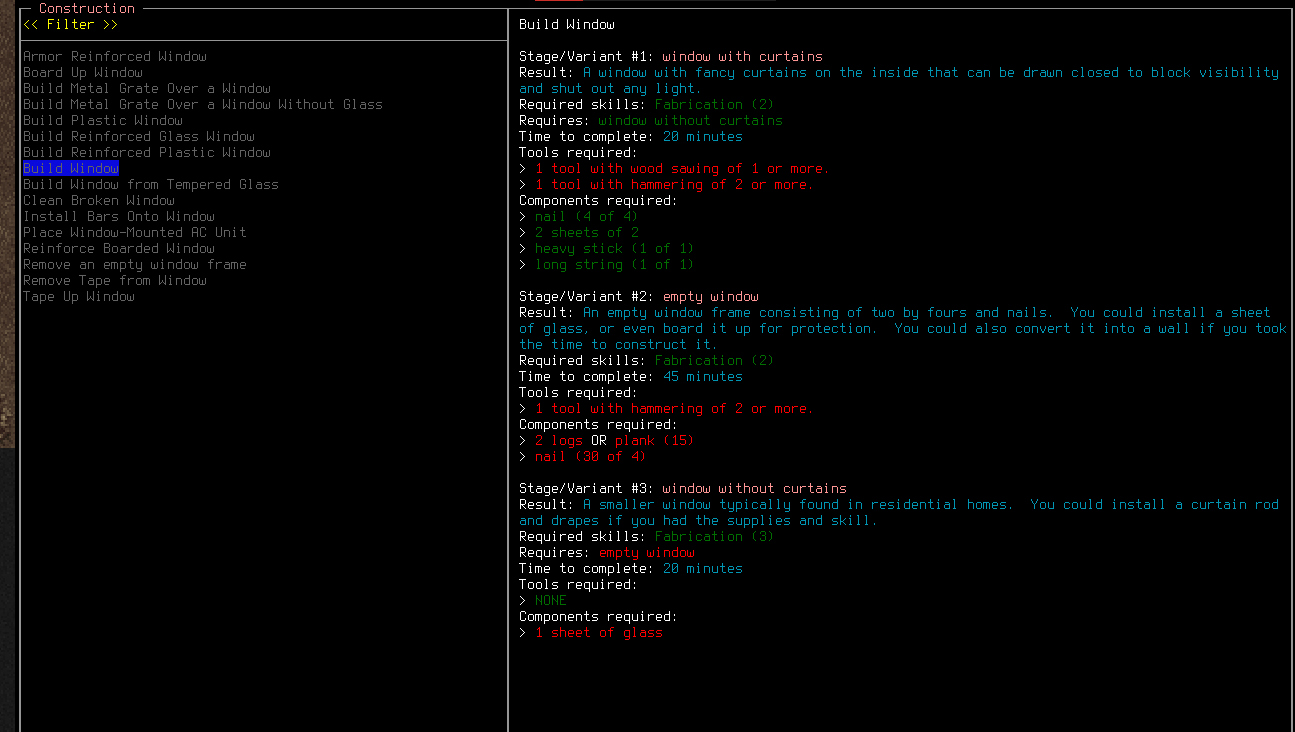Choose Remove an empty window frame
Image resolution: width=1295 pixels, height=732 pixels.
click(135, 264)
